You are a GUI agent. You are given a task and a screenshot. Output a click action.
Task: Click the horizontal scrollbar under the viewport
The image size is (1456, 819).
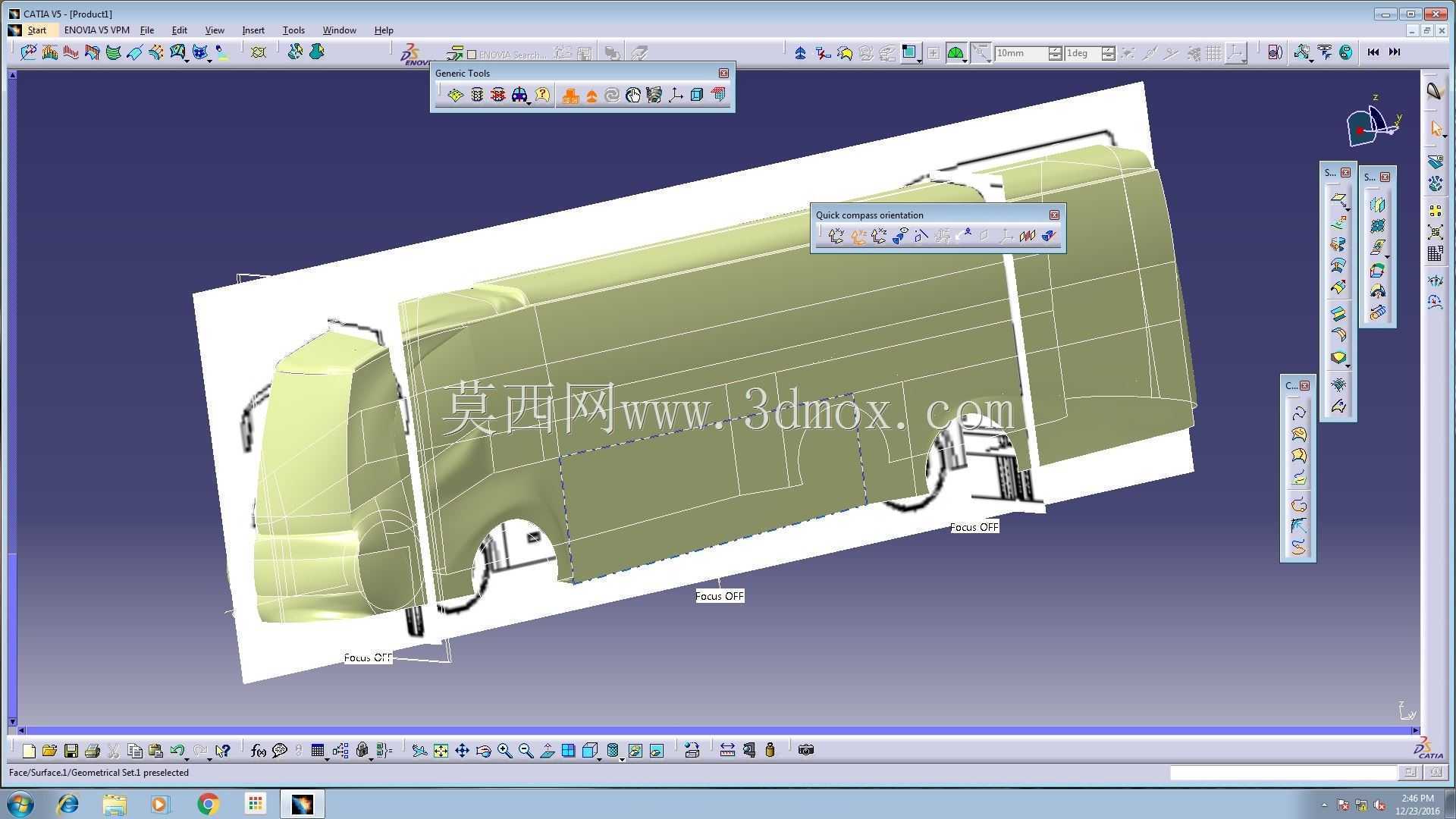(718, 730)
